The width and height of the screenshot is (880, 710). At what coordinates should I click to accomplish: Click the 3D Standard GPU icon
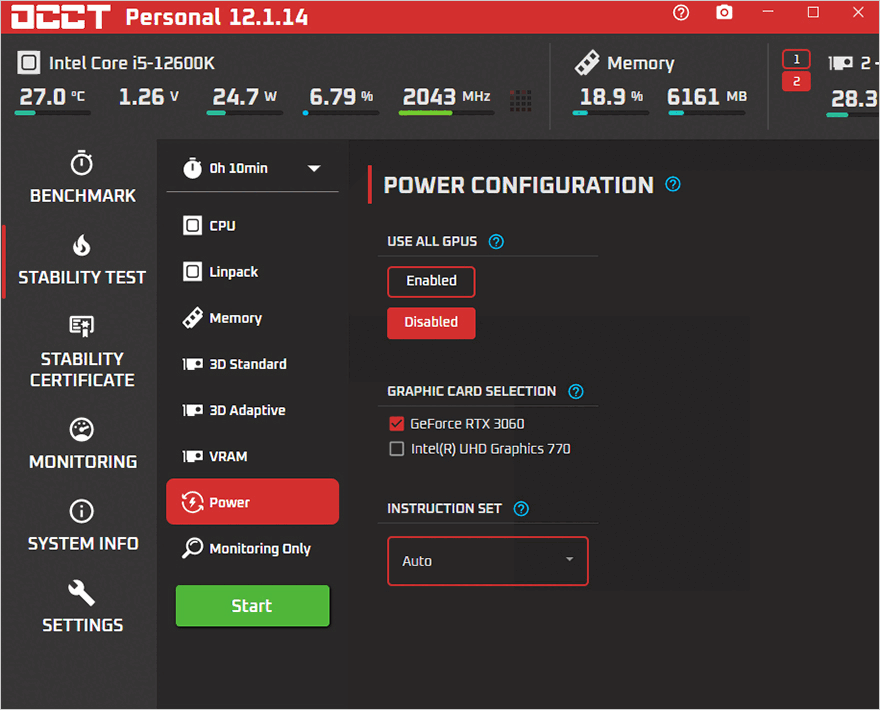click(192, 364)
